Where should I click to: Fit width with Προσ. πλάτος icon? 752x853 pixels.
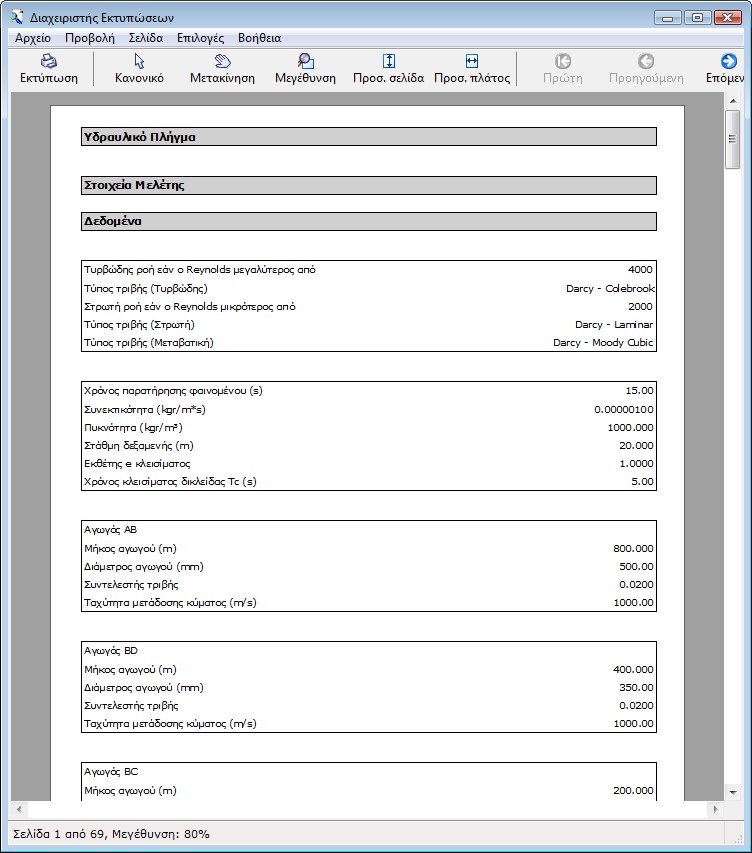coord(472,61)
